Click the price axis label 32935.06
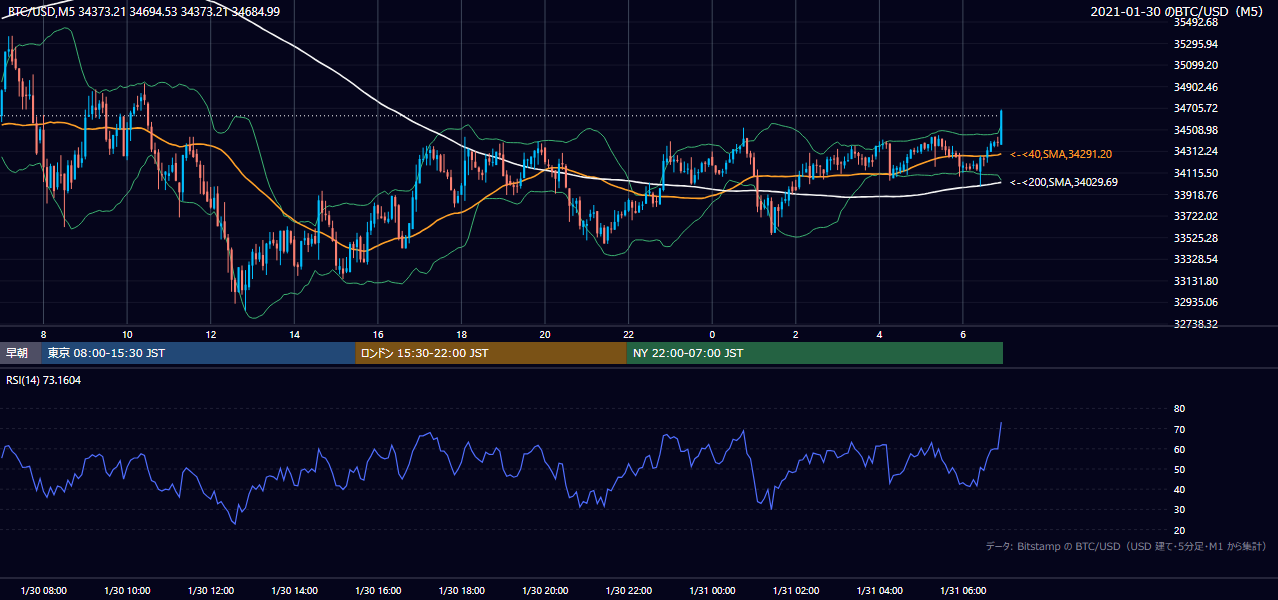Viewport: 1278px width, 600px height. click(1196, 302)
